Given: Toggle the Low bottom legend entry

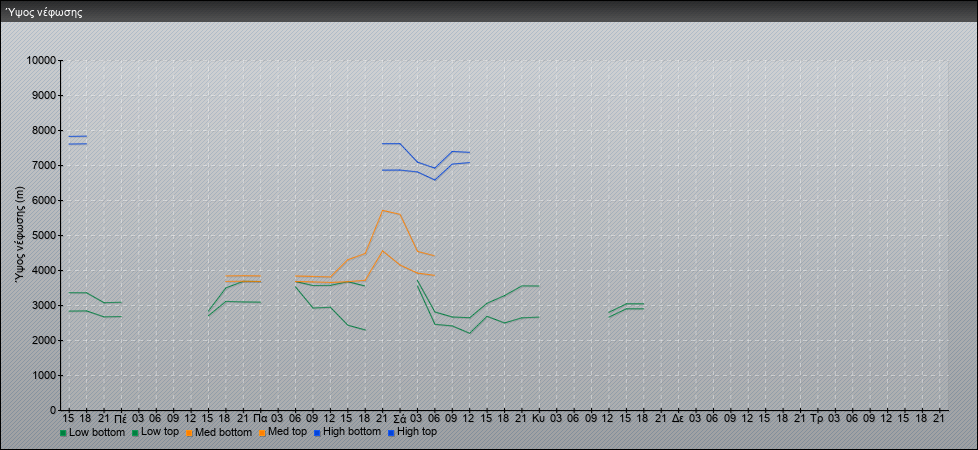Looking at the screenshot, I should (93, 432).
